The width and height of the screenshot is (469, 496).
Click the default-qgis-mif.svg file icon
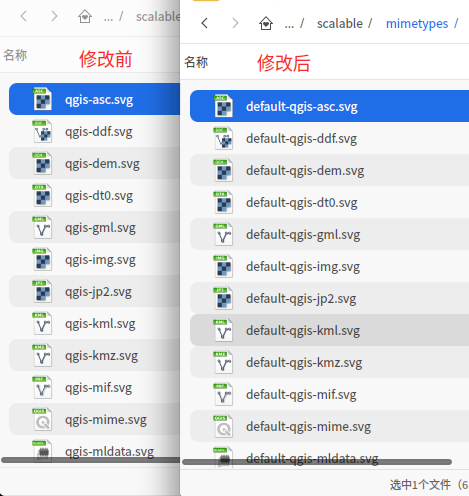(x=223, y=394)
